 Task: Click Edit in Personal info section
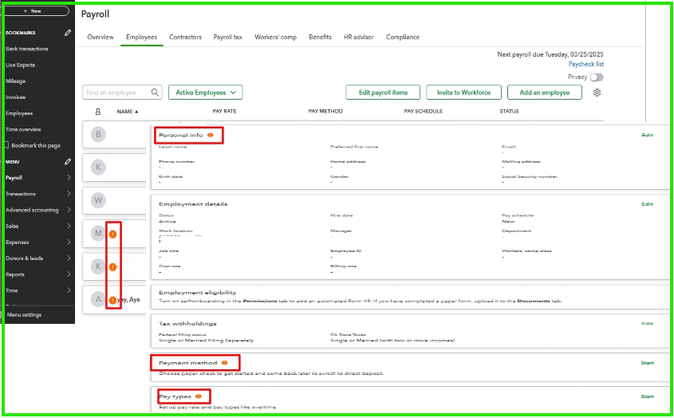647,135
